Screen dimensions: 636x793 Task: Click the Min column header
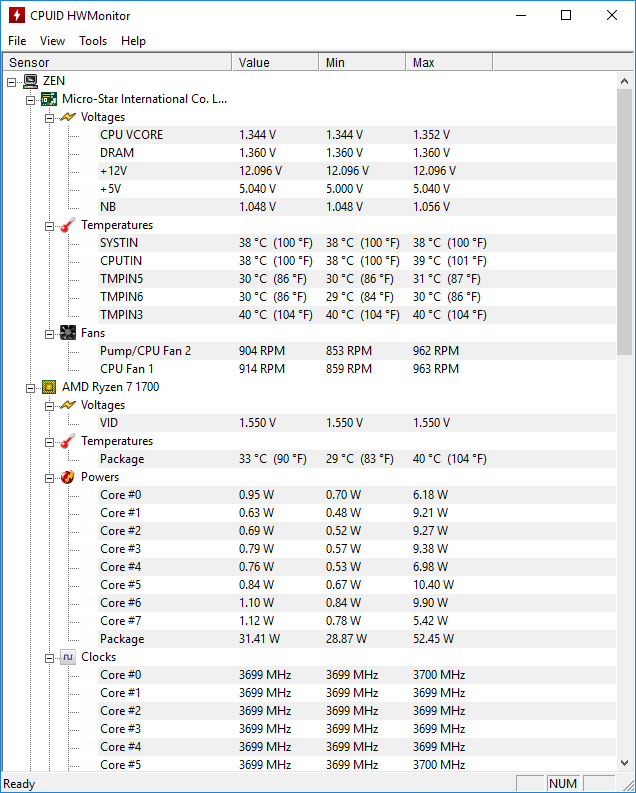click(x=362, y=63)
